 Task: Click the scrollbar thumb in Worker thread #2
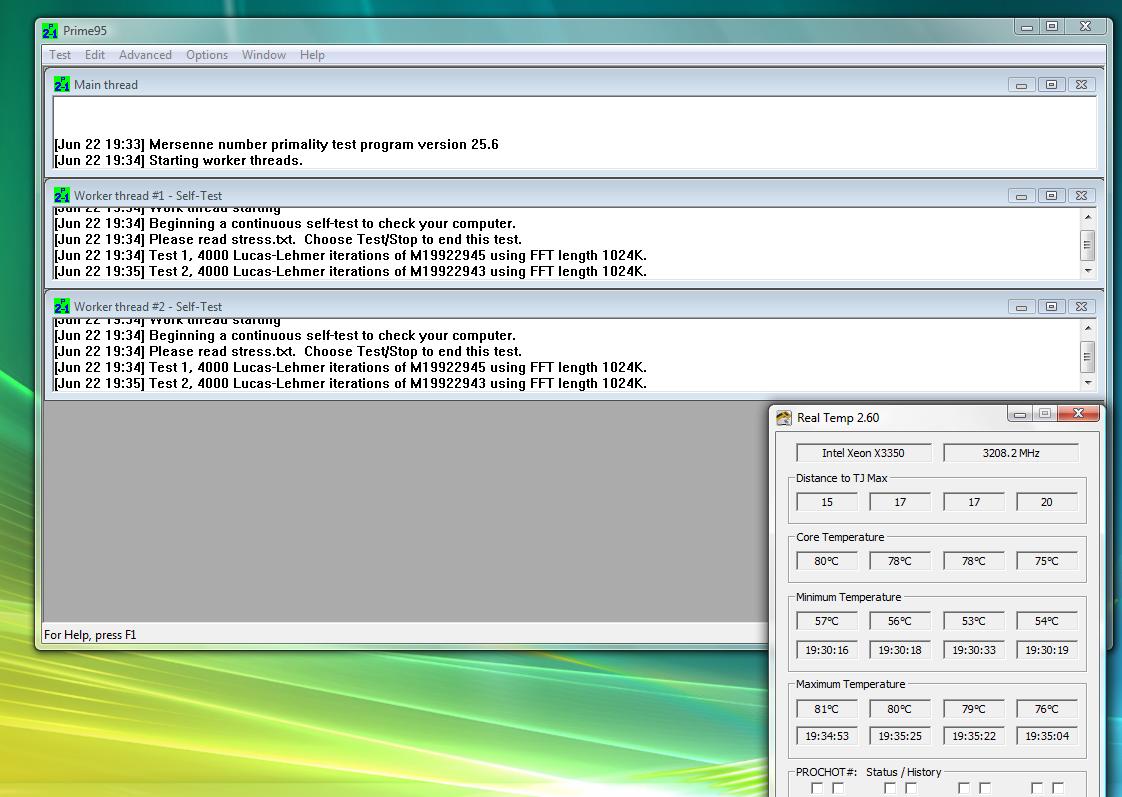coord(1088,357)
